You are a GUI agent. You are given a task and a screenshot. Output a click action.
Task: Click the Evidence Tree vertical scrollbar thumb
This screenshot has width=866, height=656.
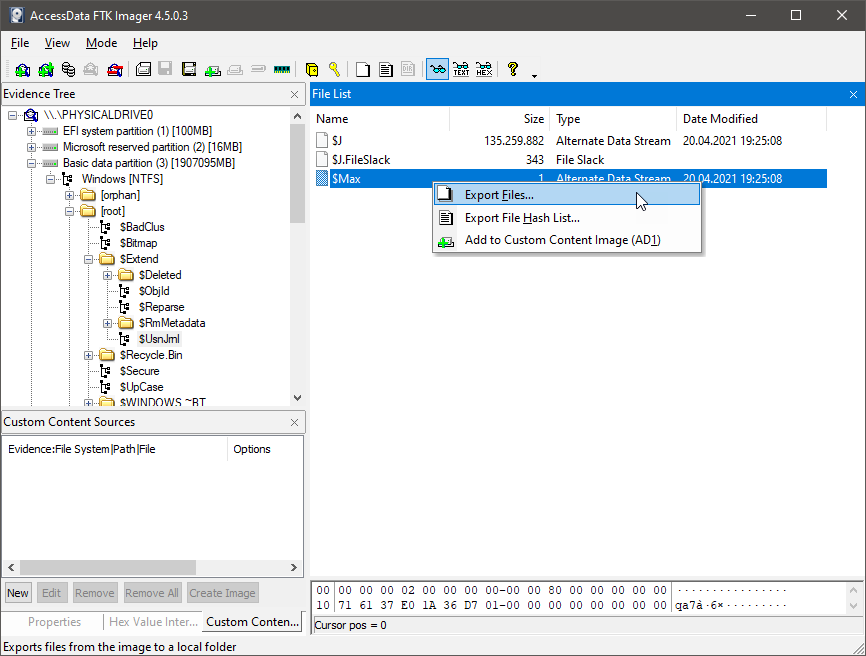click(x=298, y=174)
